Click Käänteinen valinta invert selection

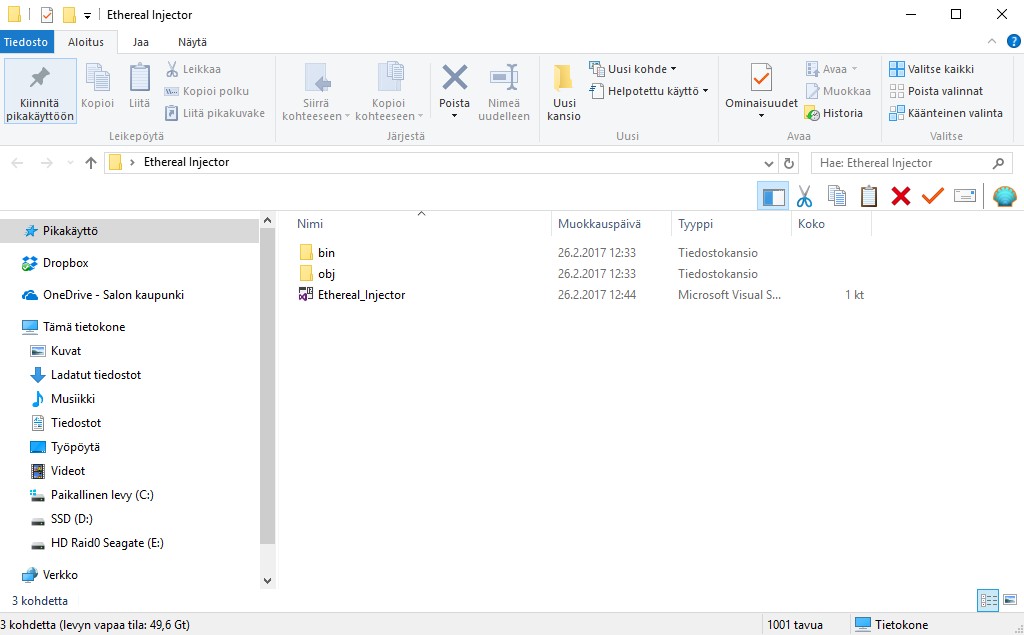[x=946, y=113]
